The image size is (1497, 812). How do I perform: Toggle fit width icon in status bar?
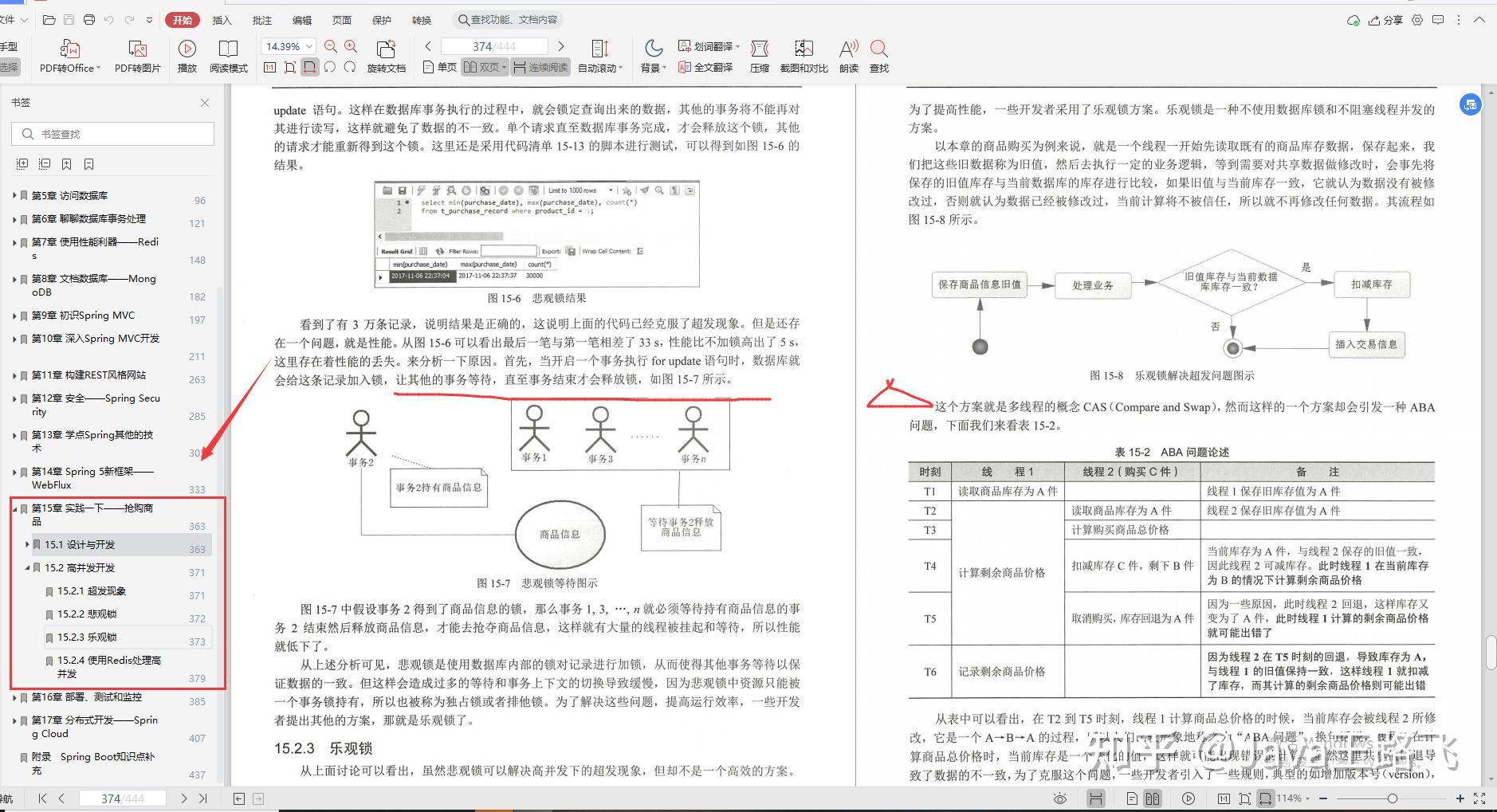click(x=1265, y=798)
